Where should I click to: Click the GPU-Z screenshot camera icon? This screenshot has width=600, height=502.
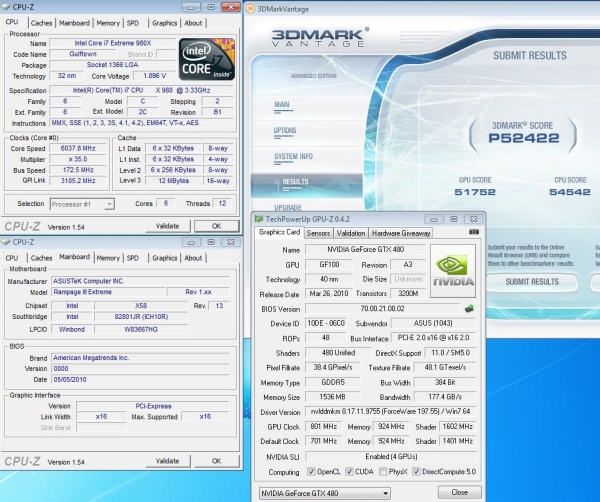coord(474,232)
